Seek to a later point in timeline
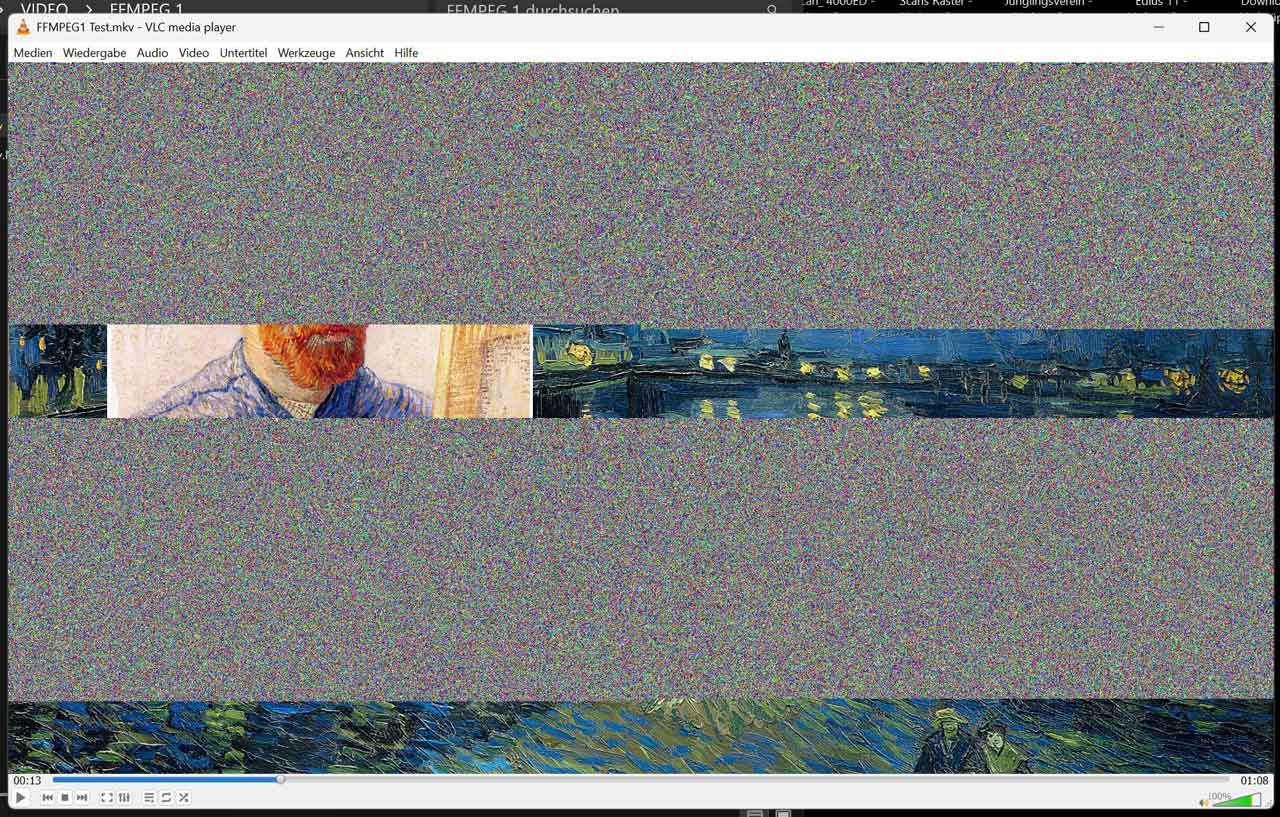1280x817 pixels. click(x=755, y=780)
